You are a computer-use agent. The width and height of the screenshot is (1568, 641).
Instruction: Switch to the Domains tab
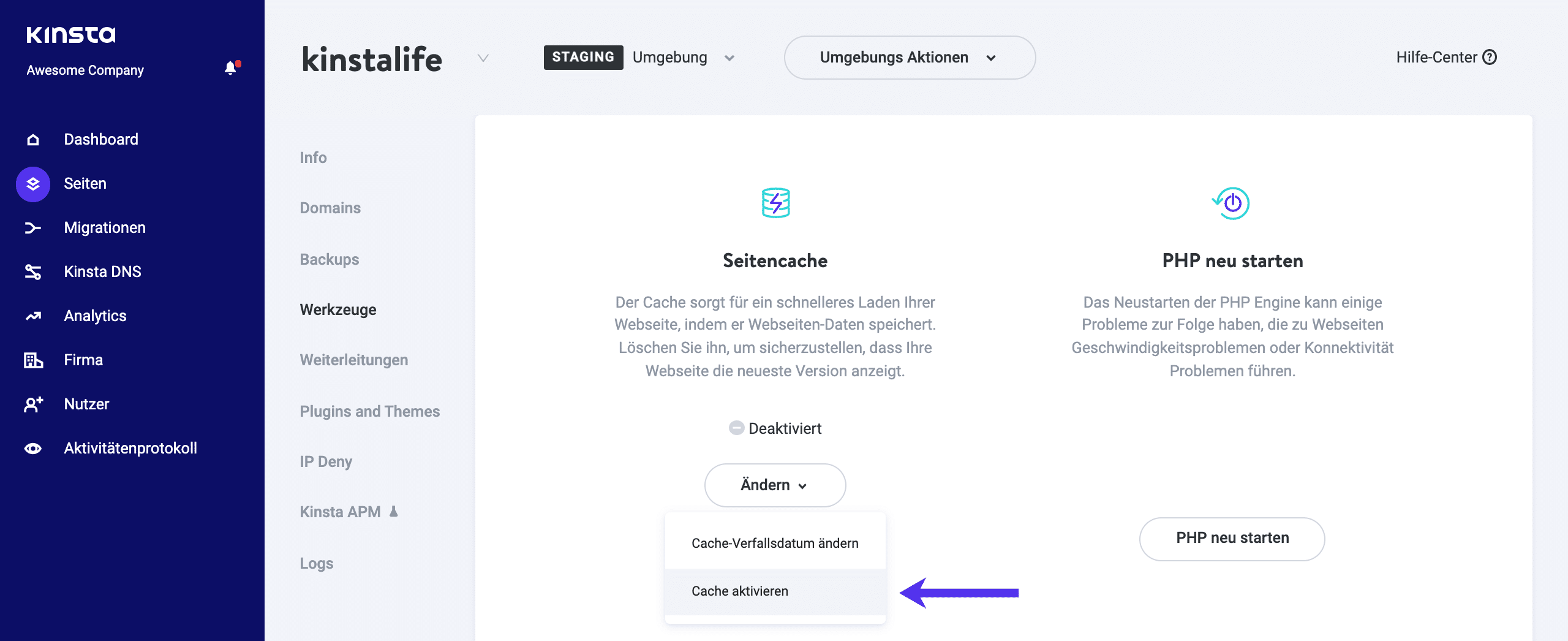[x=330, y=208]
